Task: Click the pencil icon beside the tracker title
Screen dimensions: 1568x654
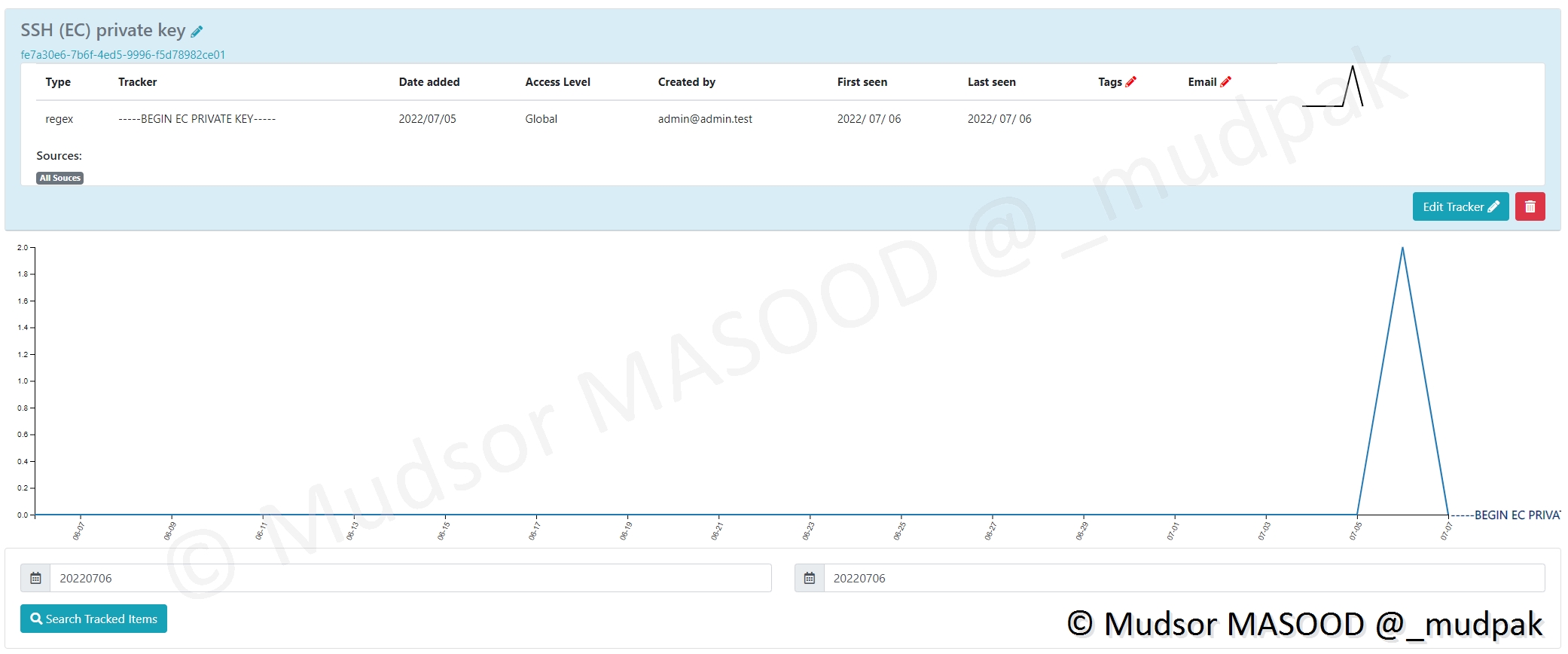Action: coord(197,32)
